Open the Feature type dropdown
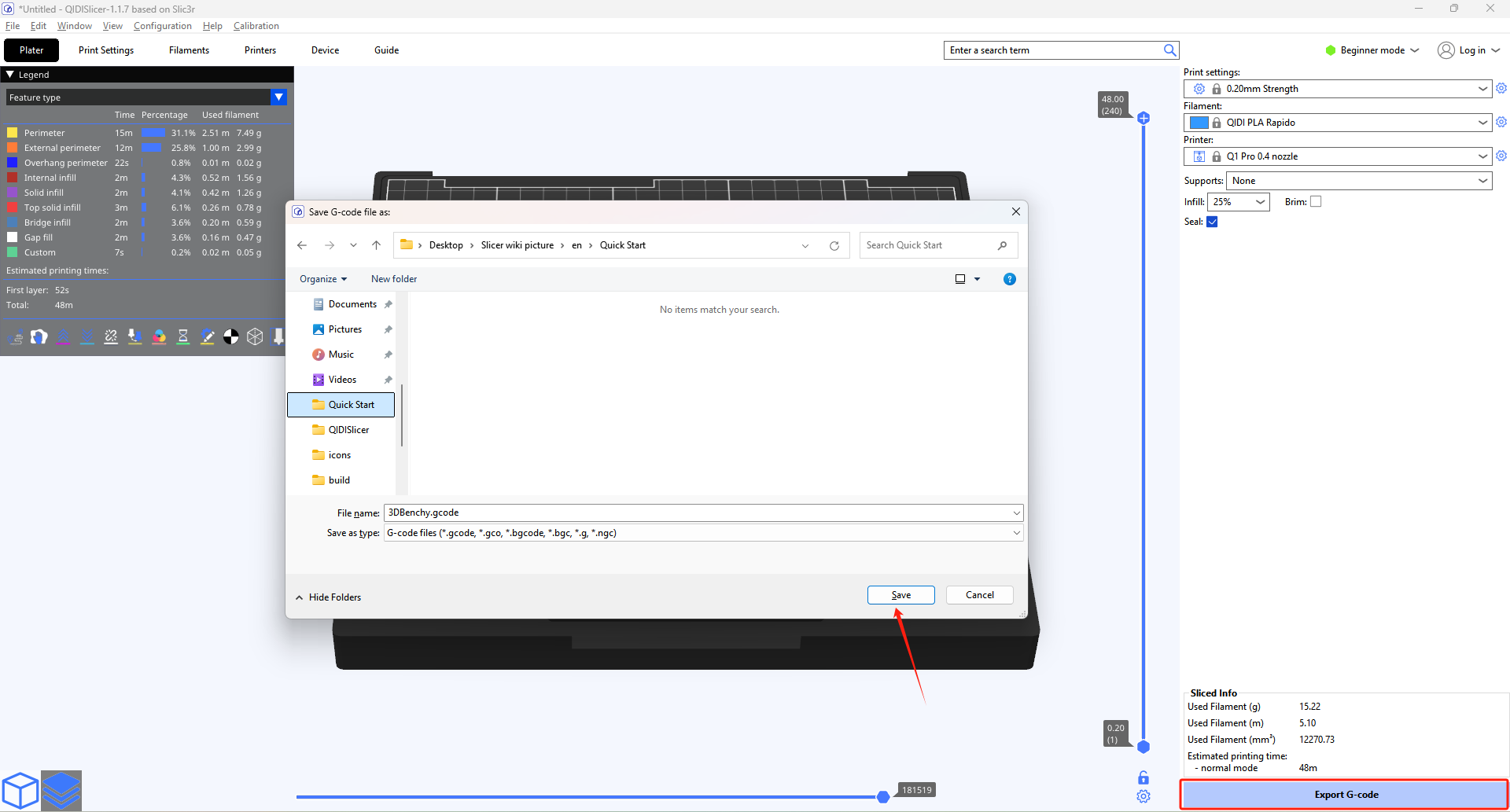This screenshot has height=812, width=1510. click(x=278, y=97)
